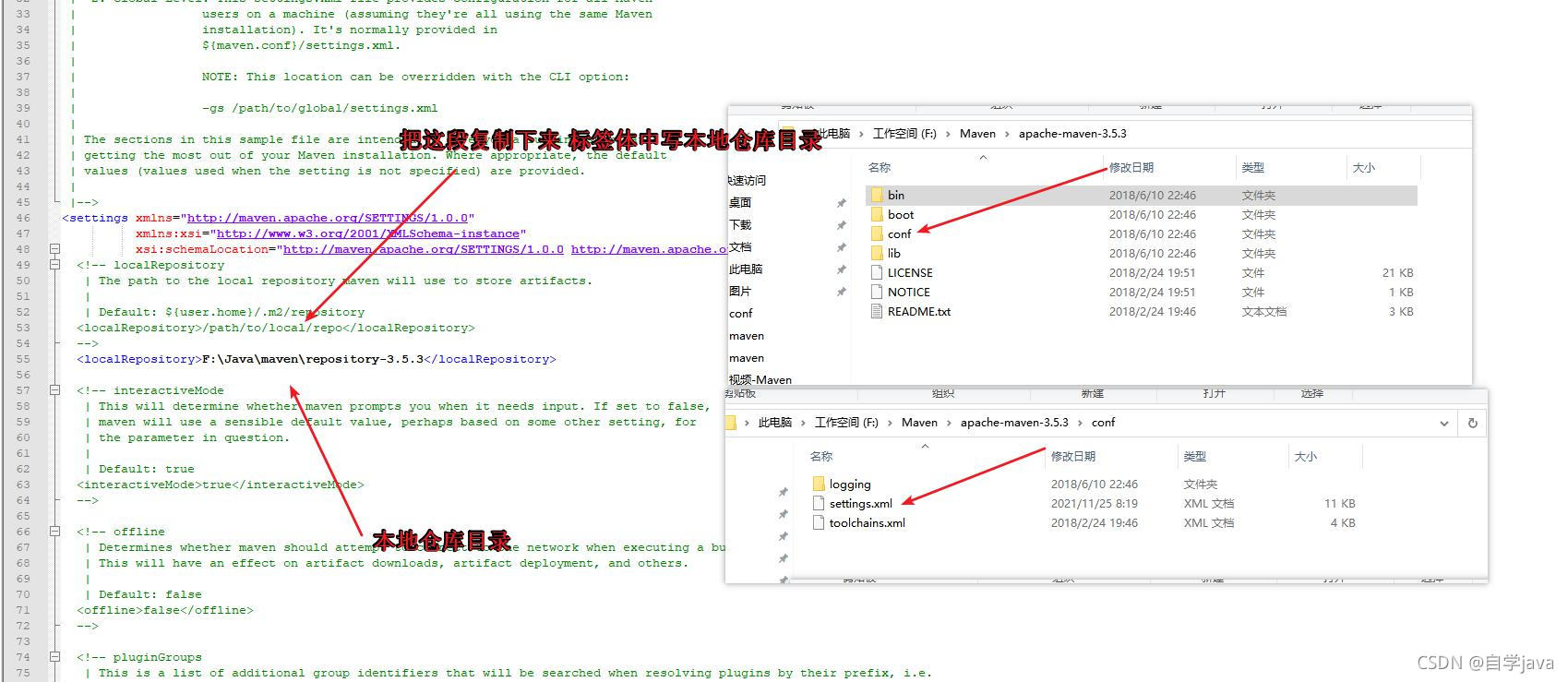Screen dimensions: 1568x682
Task: Select Maven breadcrumb in the conf window
Action: (x=919, y=423)
